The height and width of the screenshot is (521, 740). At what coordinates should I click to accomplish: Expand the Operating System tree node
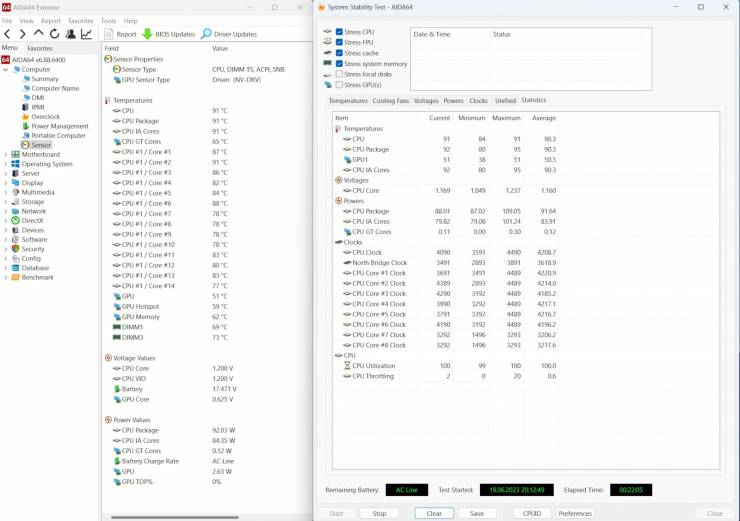tap(6, 164)
